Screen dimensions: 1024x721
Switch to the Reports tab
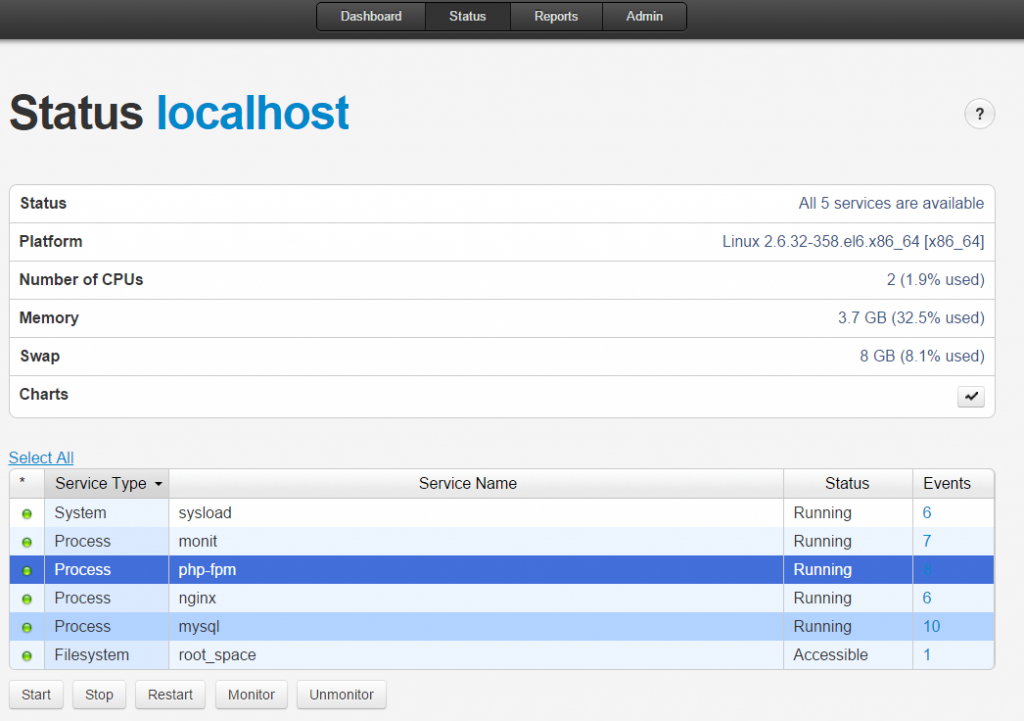556,17
